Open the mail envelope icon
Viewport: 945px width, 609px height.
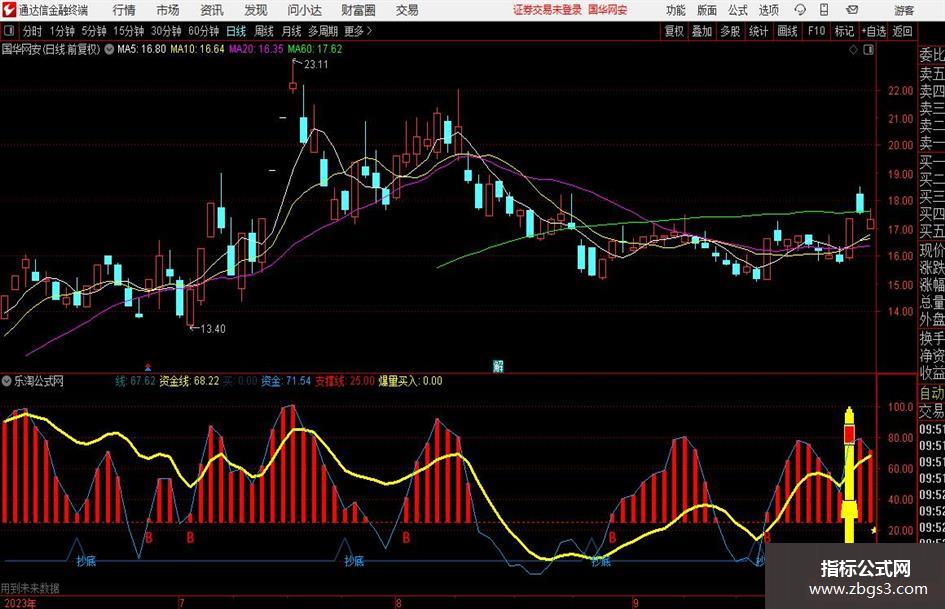(852, 10)
